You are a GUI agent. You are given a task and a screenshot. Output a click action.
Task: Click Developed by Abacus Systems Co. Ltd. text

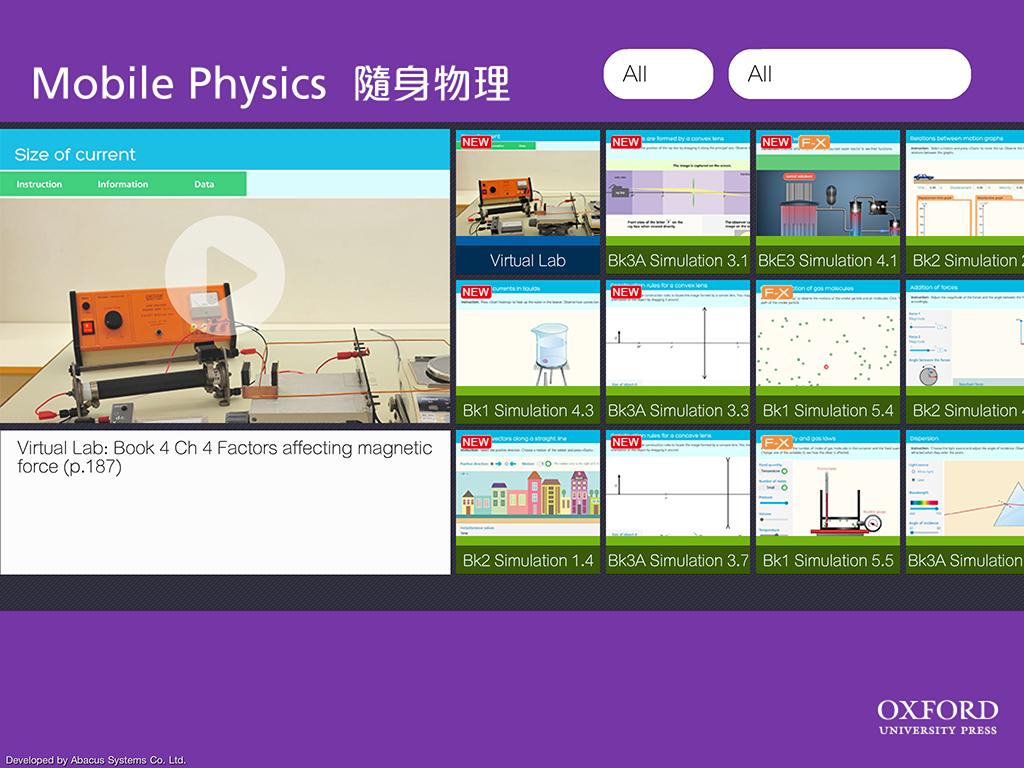(x=95, y=760)
